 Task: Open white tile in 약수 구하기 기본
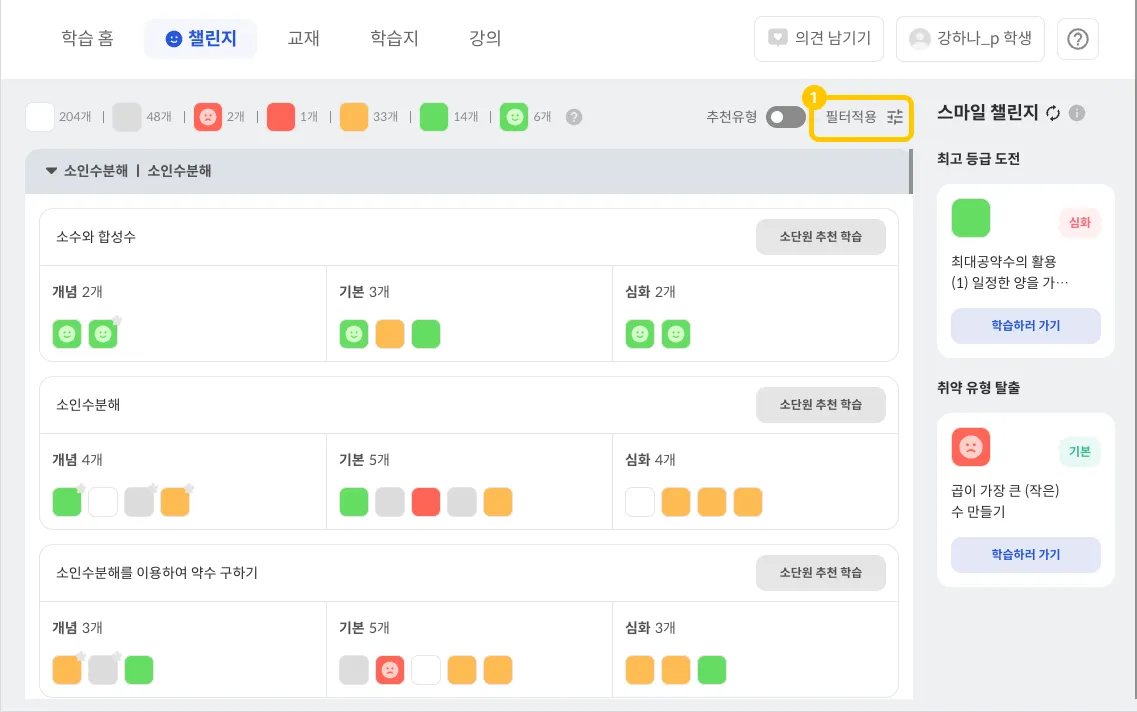pyautogui.click(x=426, y=670)
